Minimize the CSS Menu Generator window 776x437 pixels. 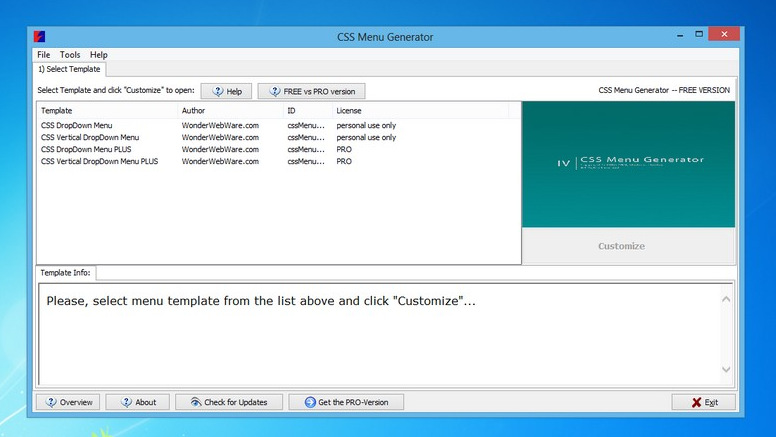point(680,35)
